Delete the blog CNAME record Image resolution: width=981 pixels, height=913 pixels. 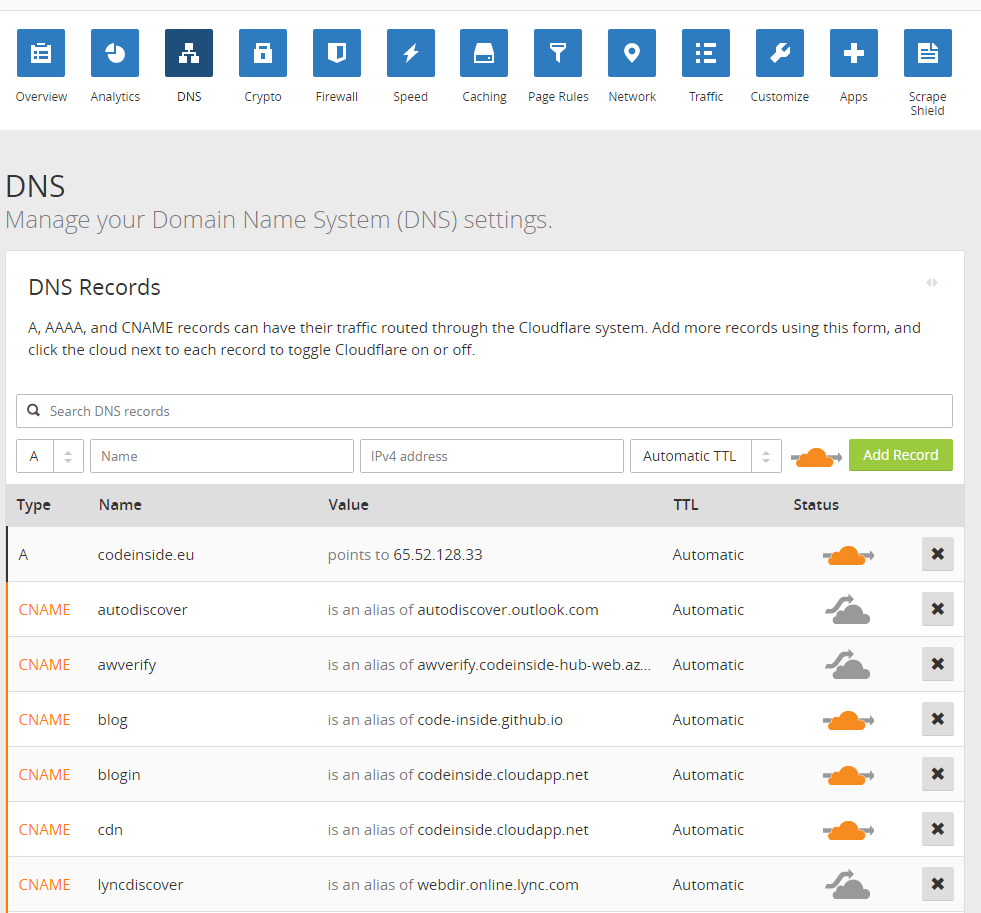(x=937, y=719)
